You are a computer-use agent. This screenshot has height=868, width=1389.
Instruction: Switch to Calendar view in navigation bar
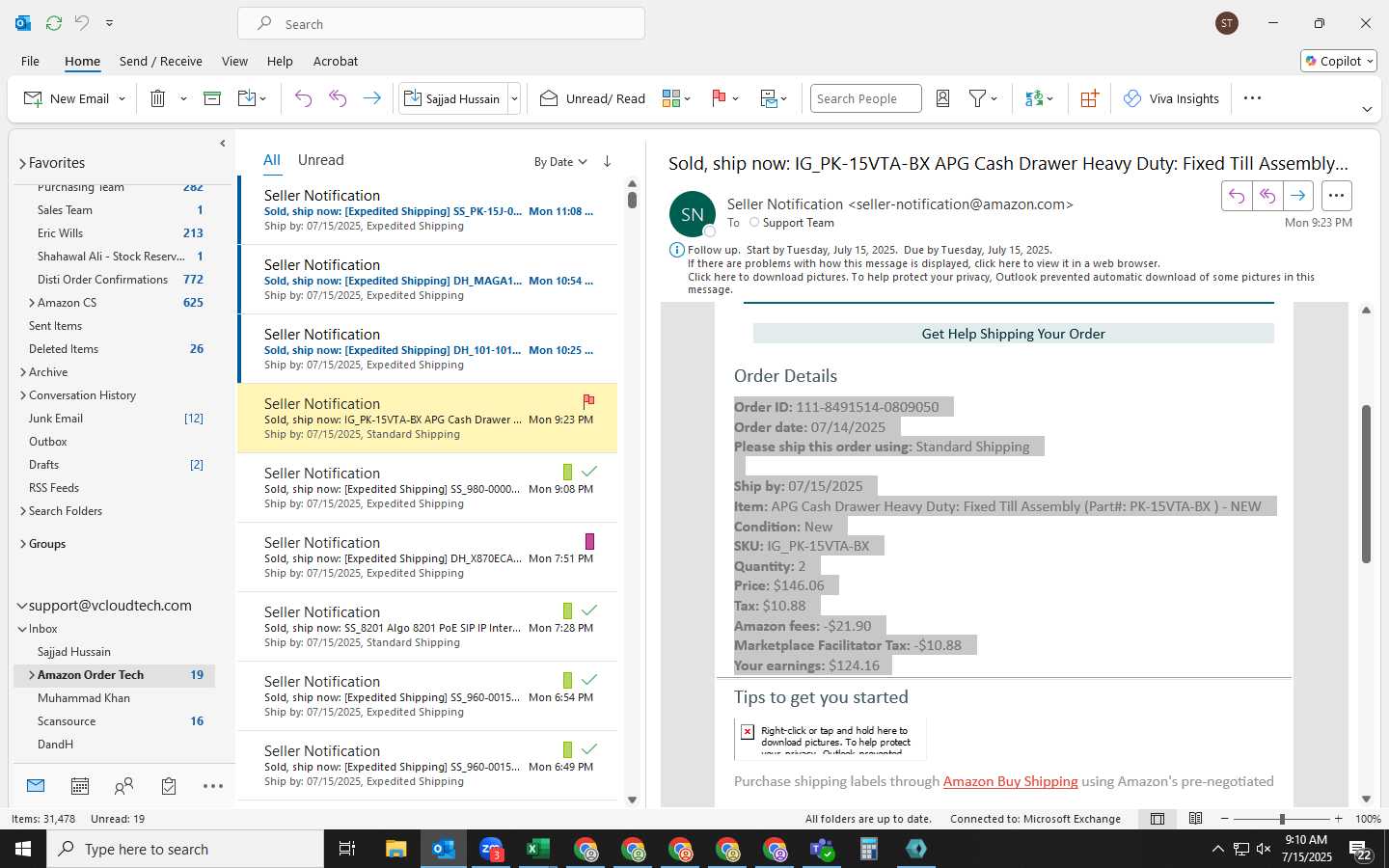point(80,786)
